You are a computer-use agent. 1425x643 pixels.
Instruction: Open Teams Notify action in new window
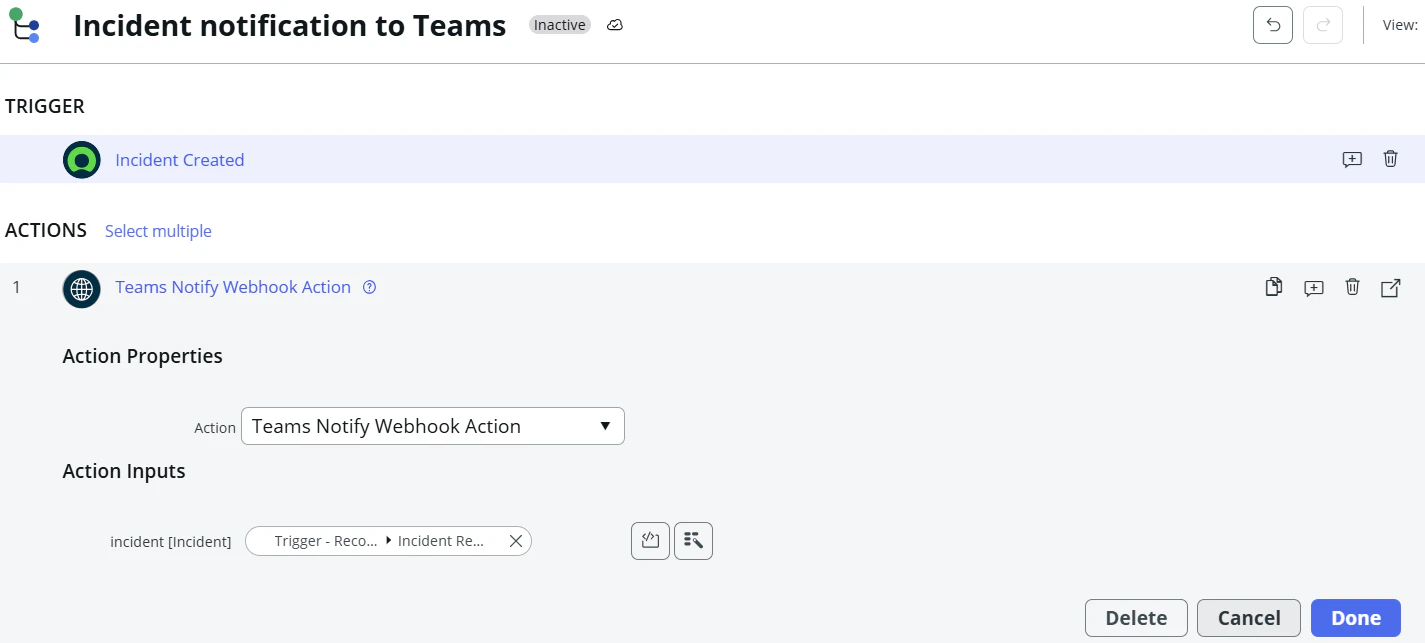pyautogui.click(x=1390, y=288)
